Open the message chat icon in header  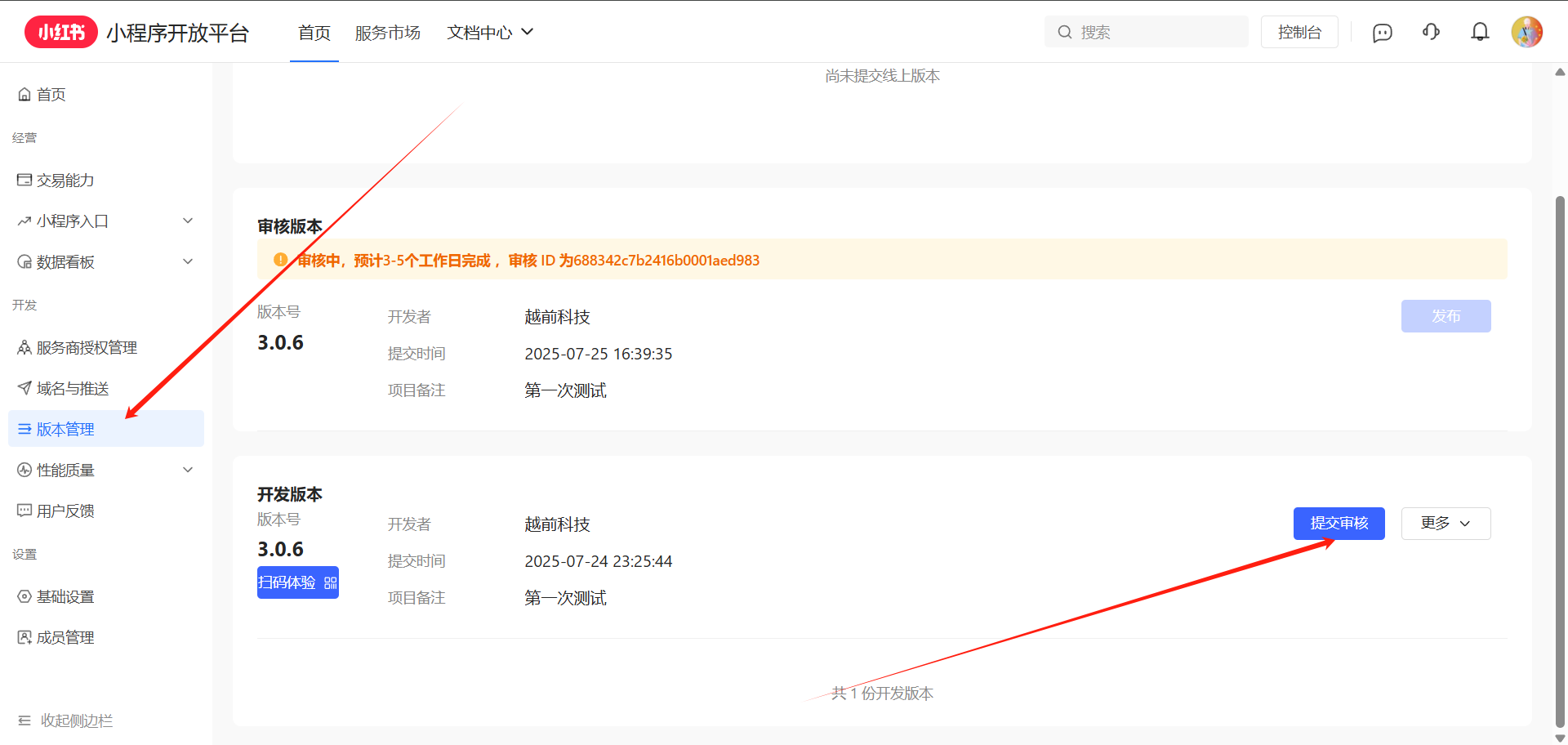pos(1382,33)
